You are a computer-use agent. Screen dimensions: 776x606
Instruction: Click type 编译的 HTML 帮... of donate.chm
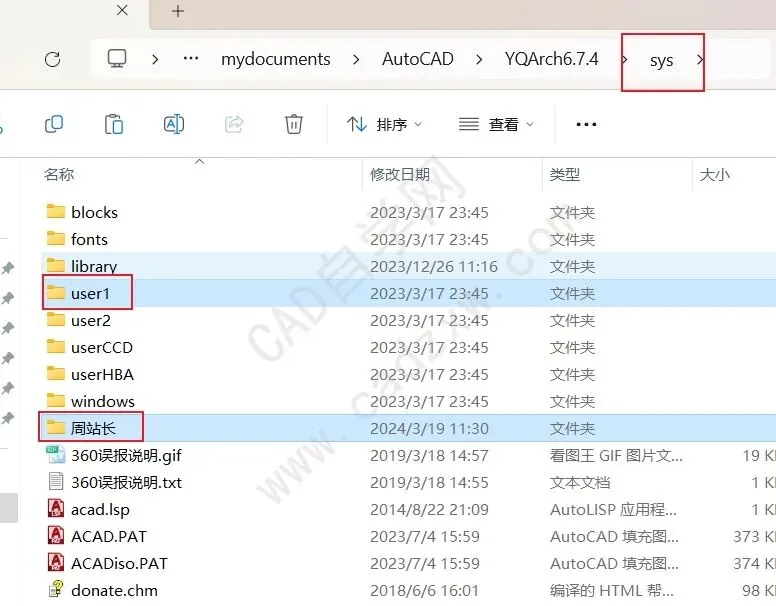click(x=612, y=591)
